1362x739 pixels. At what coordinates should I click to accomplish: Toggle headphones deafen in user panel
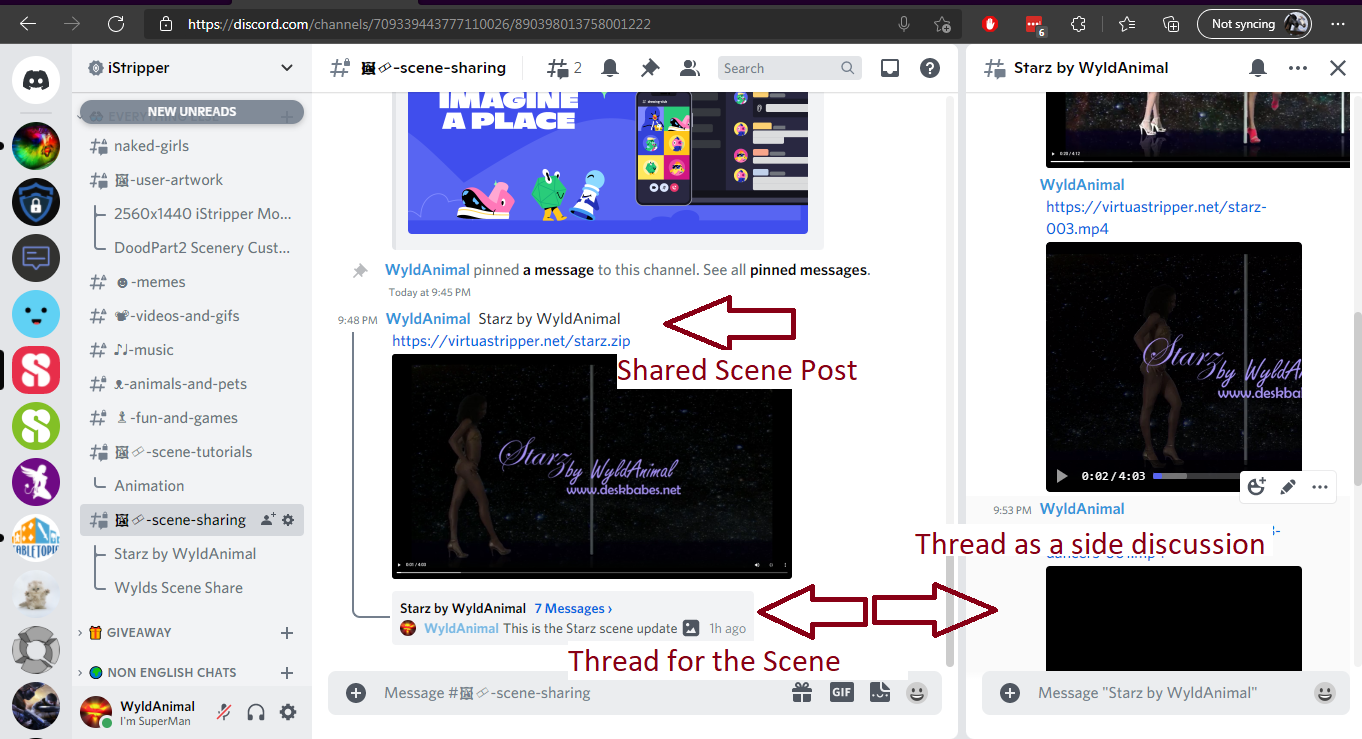coord(256,712)
